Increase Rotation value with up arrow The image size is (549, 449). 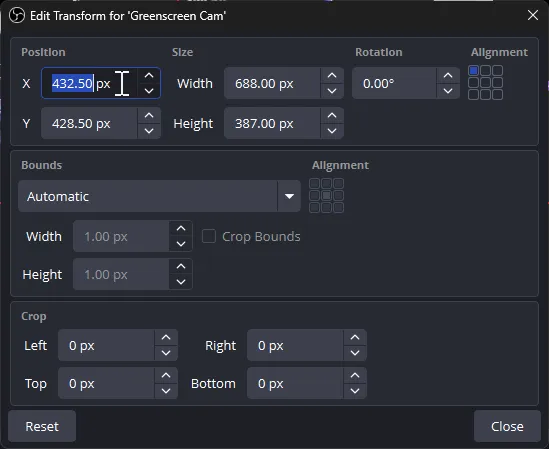448,75
